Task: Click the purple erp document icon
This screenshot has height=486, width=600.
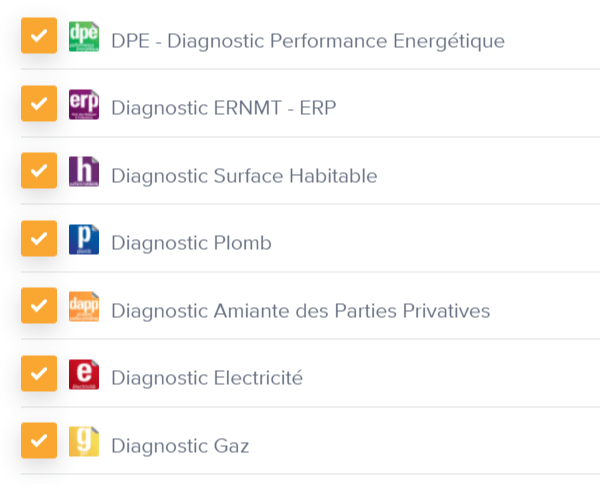Action: [84, 104]
